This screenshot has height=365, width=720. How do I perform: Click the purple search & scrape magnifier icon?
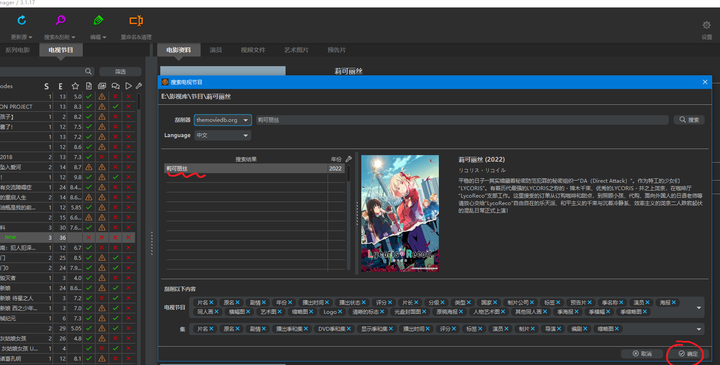coord(60,20)
